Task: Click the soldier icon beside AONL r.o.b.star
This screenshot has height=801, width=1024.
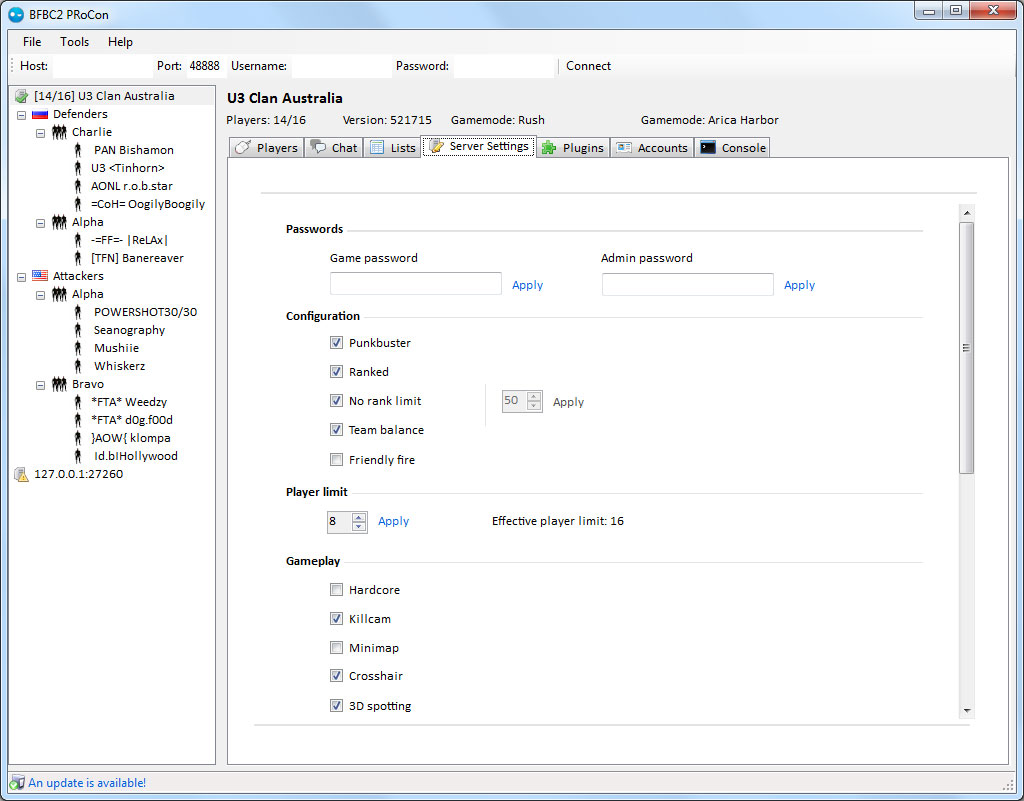Action: pyautogui.click(x=78, y=186)
